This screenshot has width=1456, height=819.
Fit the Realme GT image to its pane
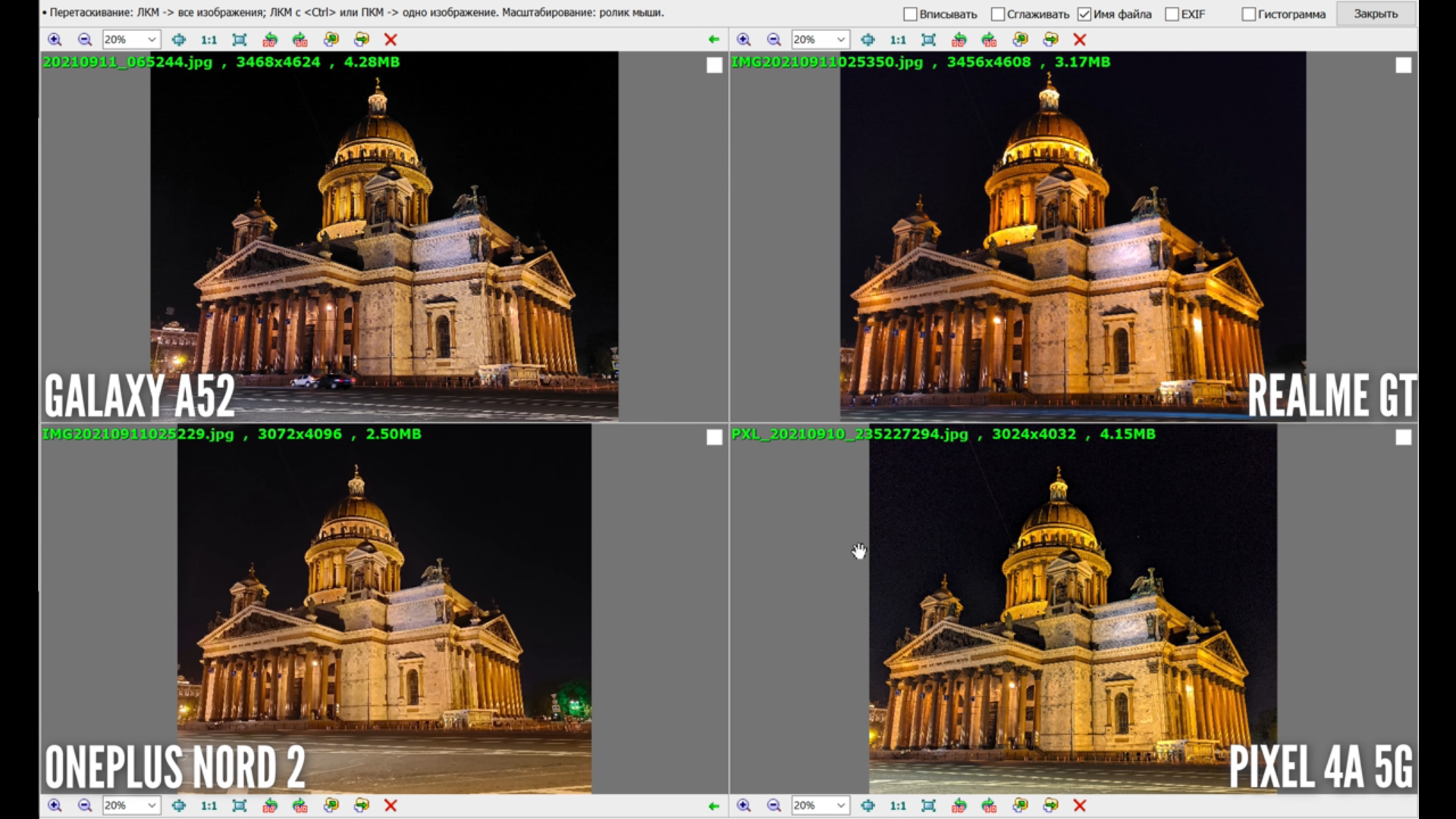[x=928, y=39]
